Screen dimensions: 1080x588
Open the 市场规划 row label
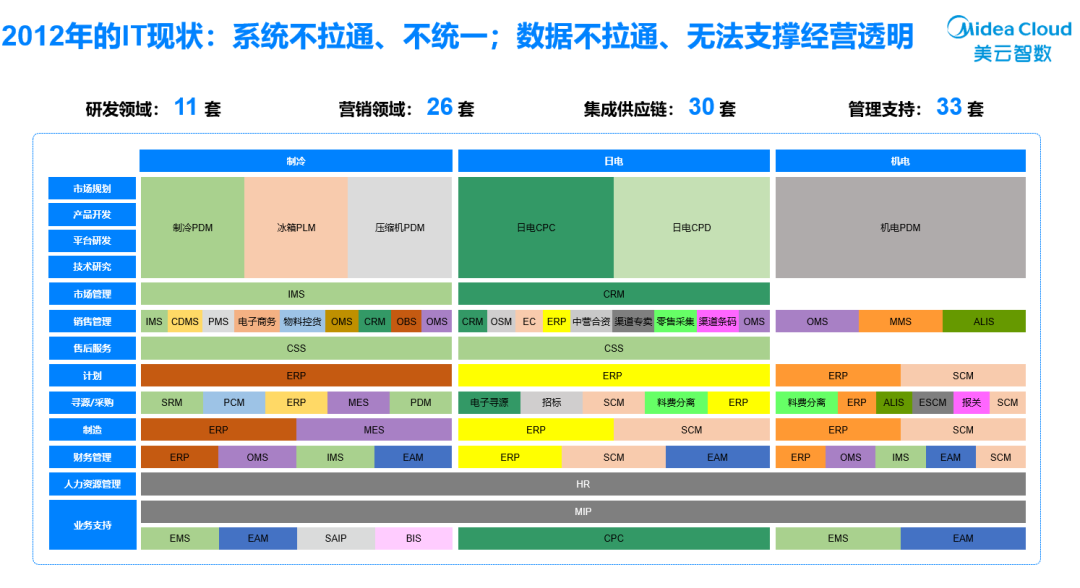tap(91, 188)
